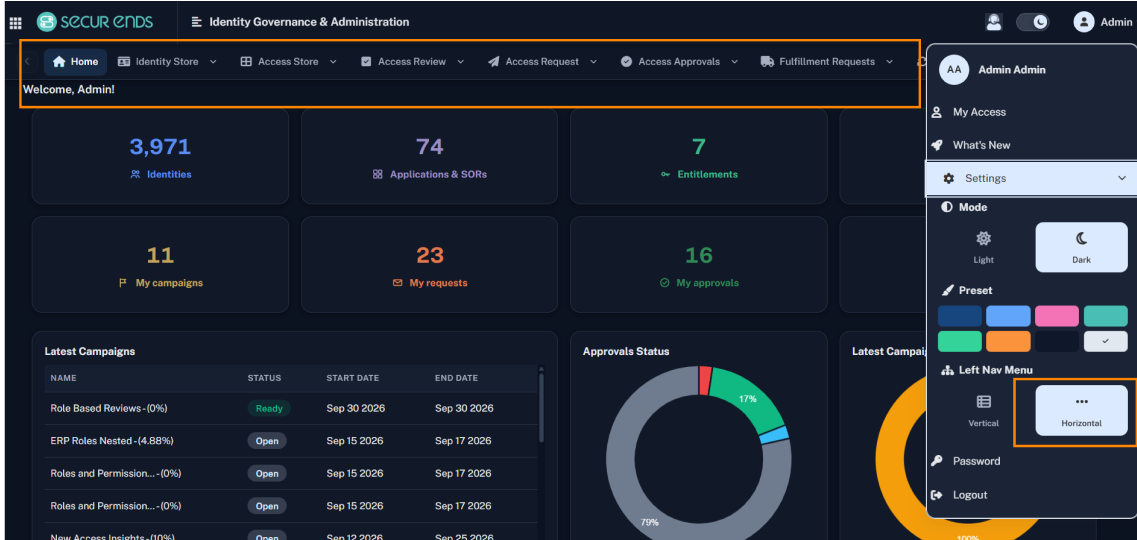This screenshot has width=1137, height=540.
Task: Click the SecurEnds logo
Action: pyautogui.click(x=95, y=22)
